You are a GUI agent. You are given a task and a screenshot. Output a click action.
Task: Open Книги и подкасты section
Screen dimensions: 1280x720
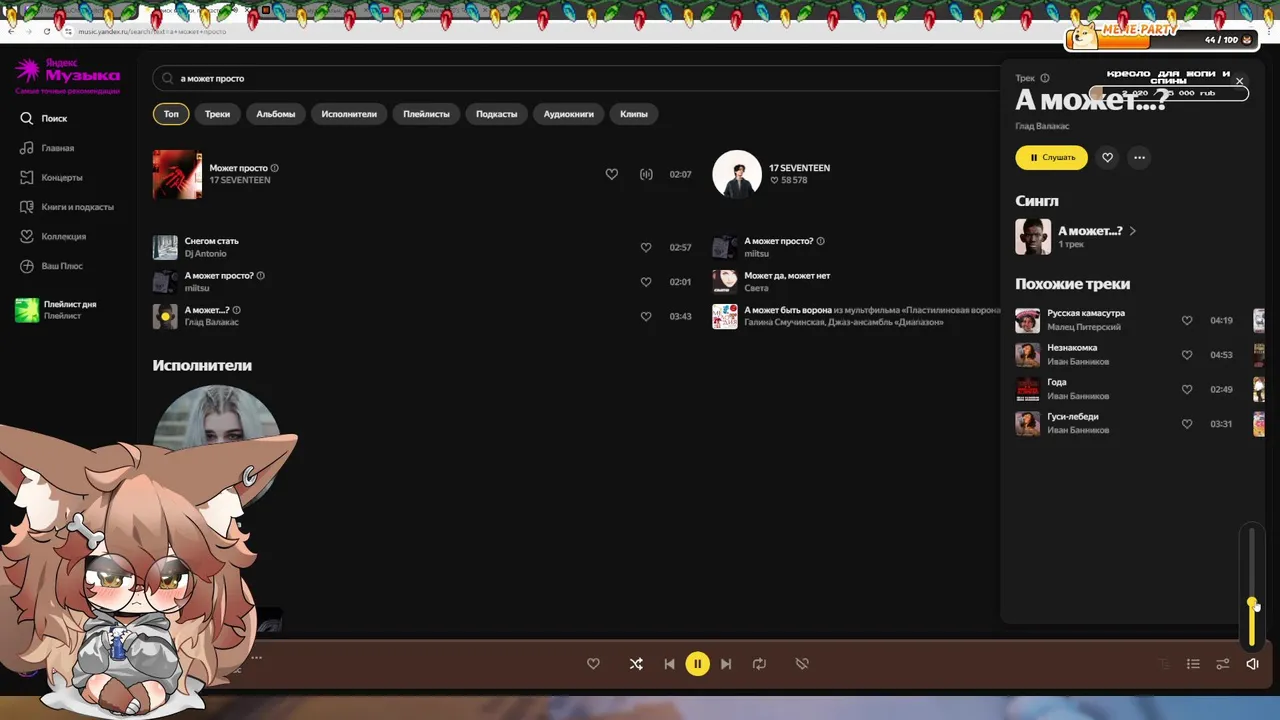pyautogui.click(x=66, y=207)
